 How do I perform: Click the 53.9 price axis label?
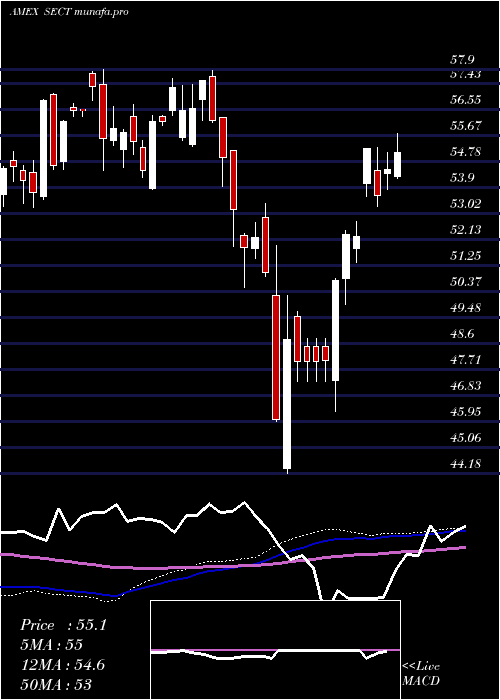click(x=462, y=178)
